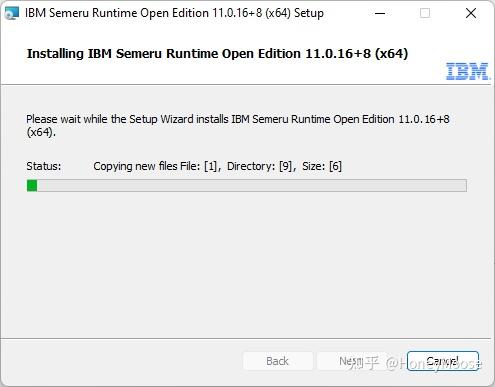
Task: Click the window title text in the title bar
Action: tap(174, 13)
